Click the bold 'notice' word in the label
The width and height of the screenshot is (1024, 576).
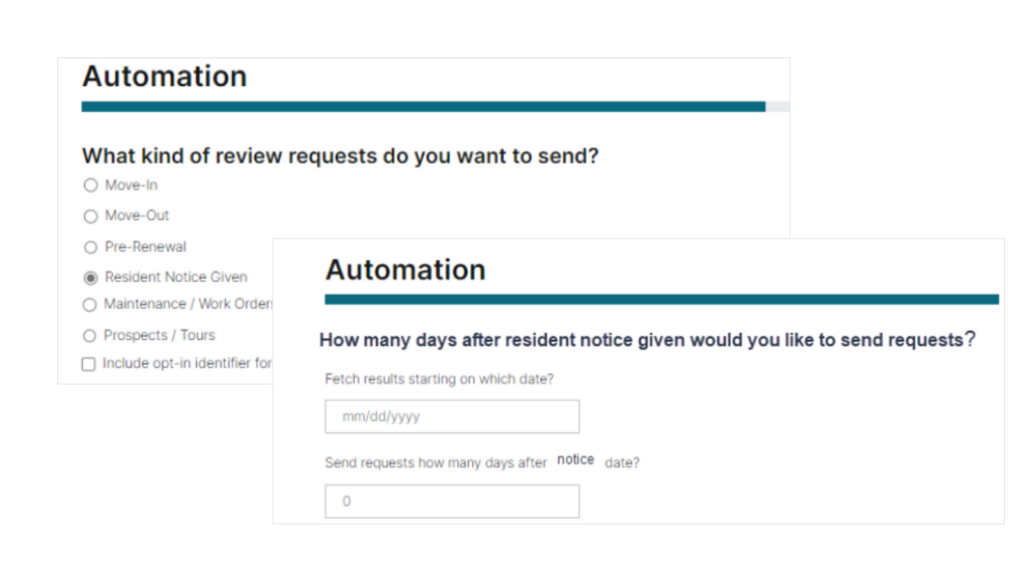tap(575, 460)
